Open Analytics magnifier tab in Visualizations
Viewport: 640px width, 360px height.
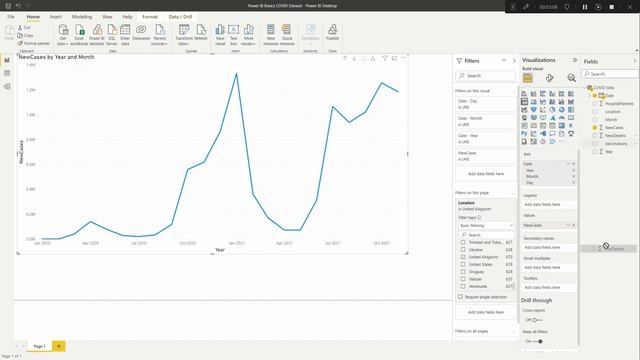coord(571,78)
